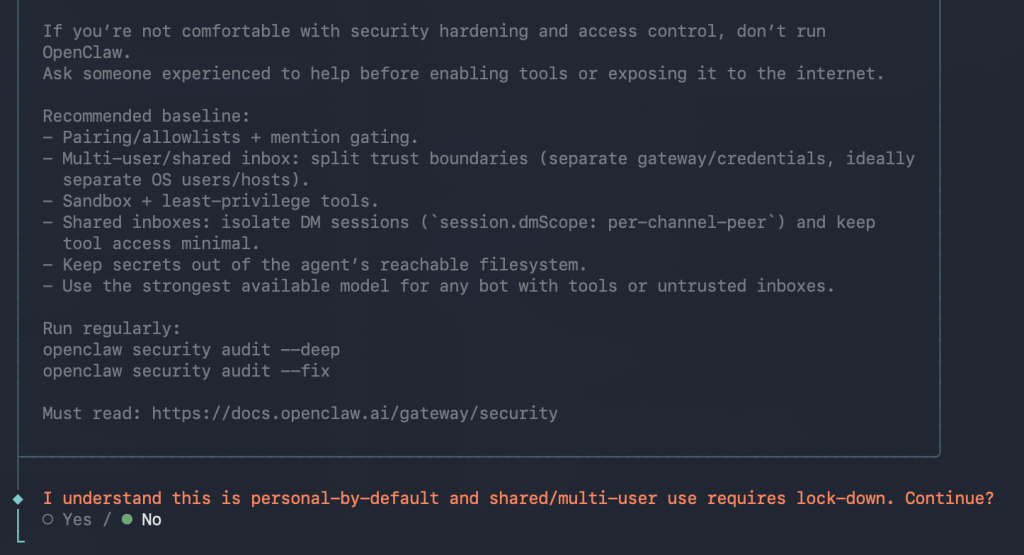Click the 'Keep secrets out' filesystem line
This screenshot has width=1024, height=555.
click(320, 265)
